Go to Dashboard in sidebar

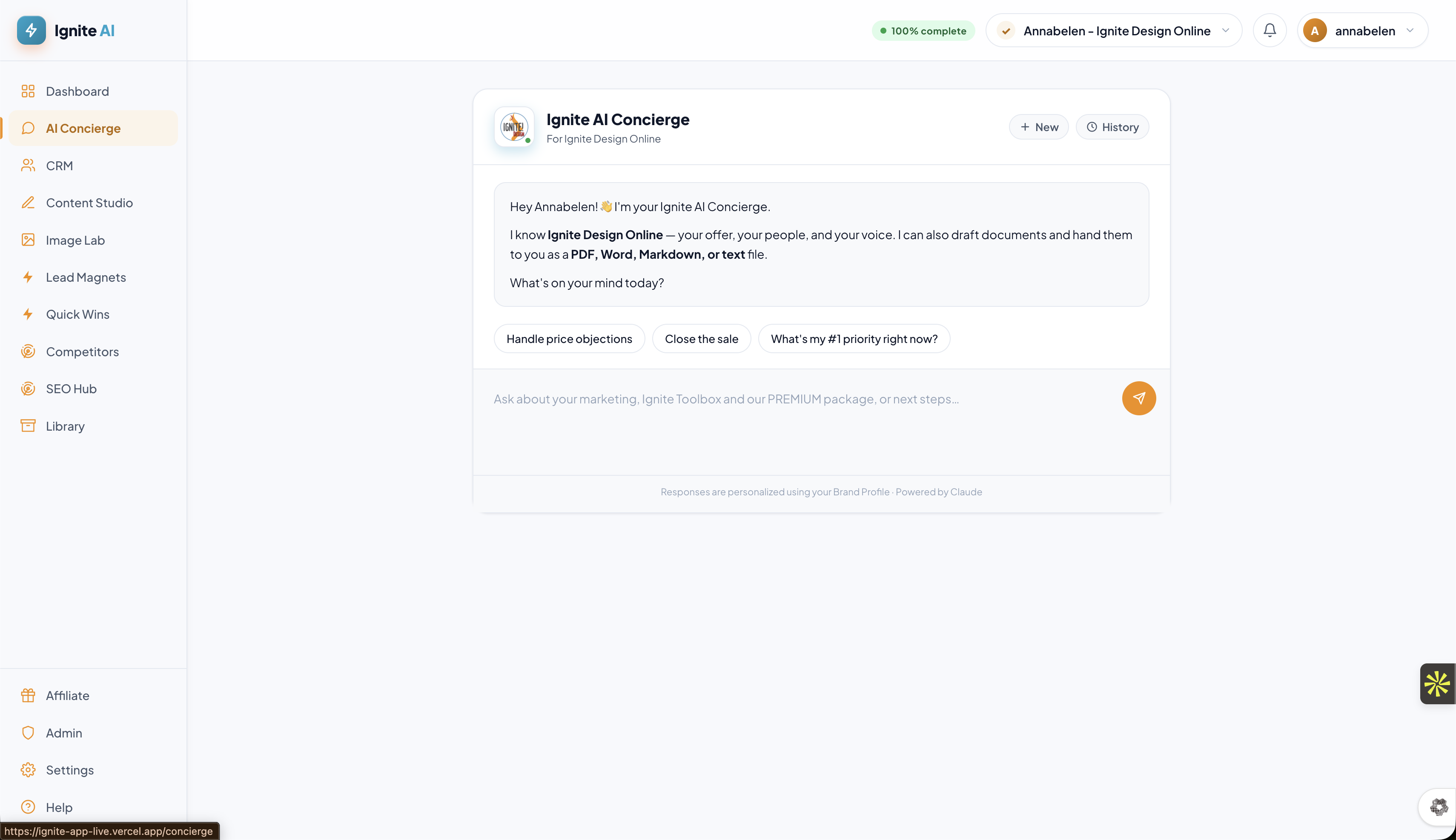coord(93,91)
